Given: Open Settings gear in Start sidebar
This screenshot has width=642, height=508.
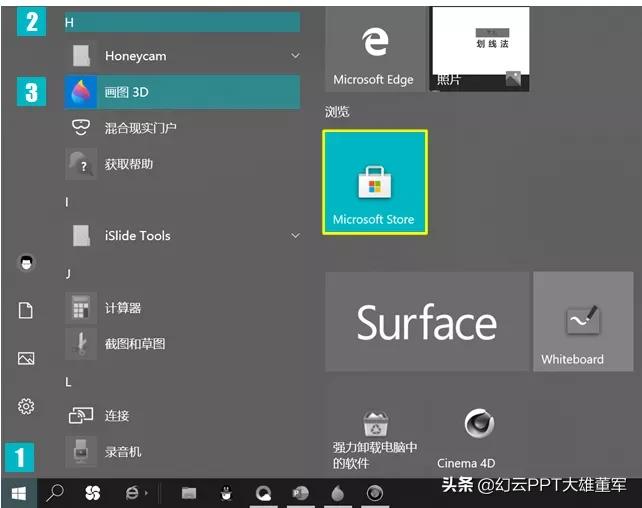Looking at the screenshot, I should [x=26, y=406].
